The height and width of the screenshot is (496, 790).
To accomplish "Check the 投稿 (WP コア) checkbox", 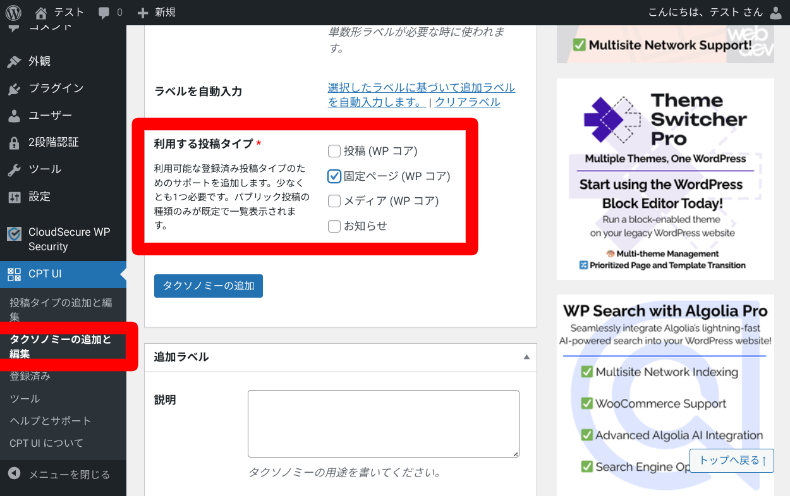I will tap(334, 151).
